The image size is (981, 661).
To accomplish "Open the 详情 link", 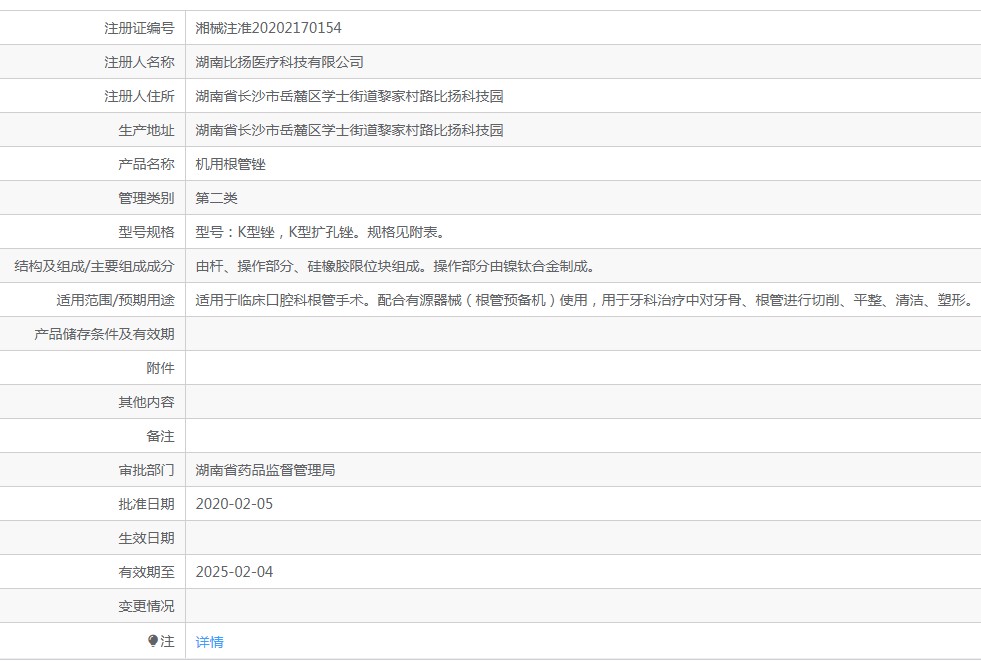I will coord(210,642).
